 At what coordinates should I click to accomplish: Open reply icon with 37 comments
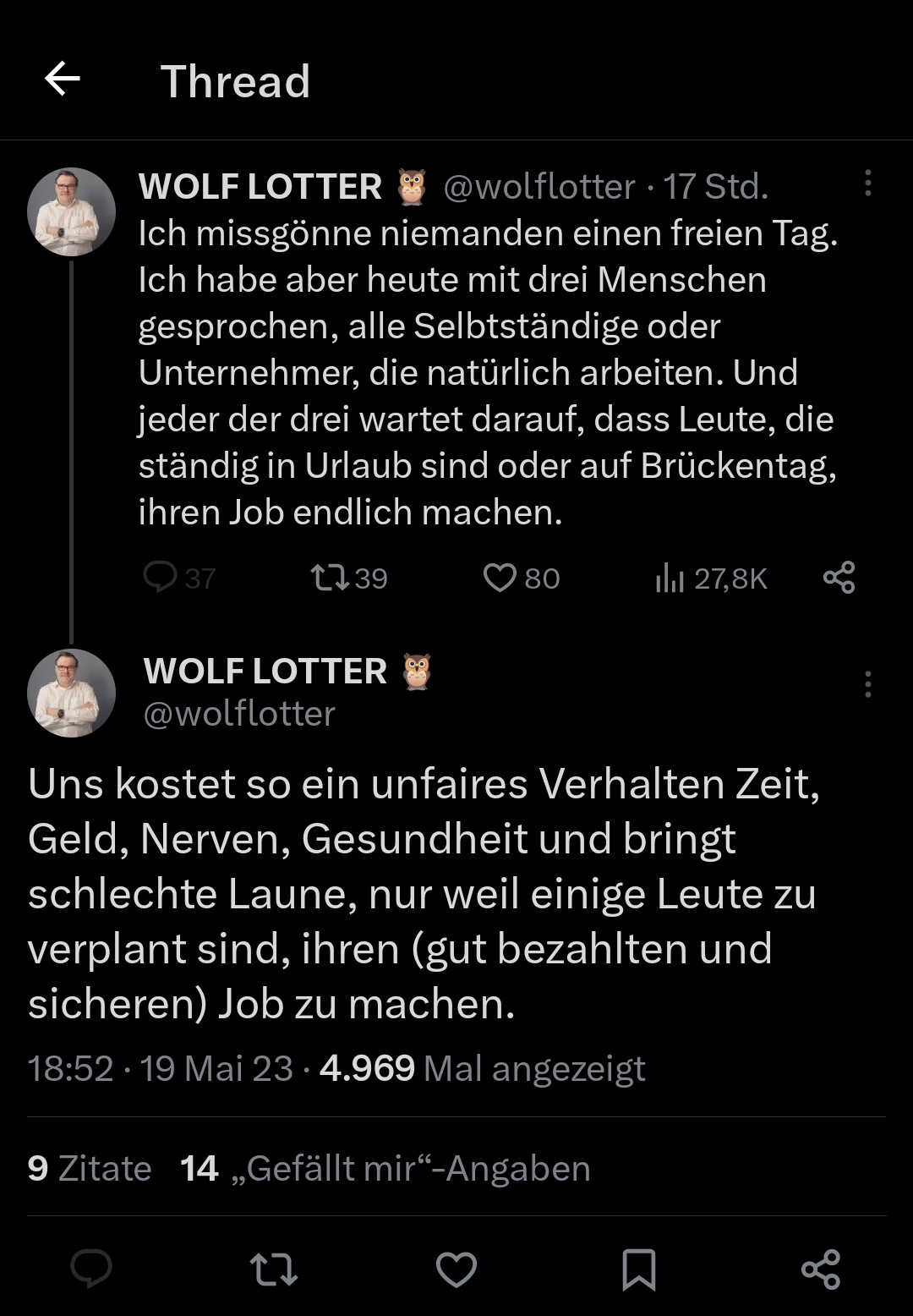(160, 578)
